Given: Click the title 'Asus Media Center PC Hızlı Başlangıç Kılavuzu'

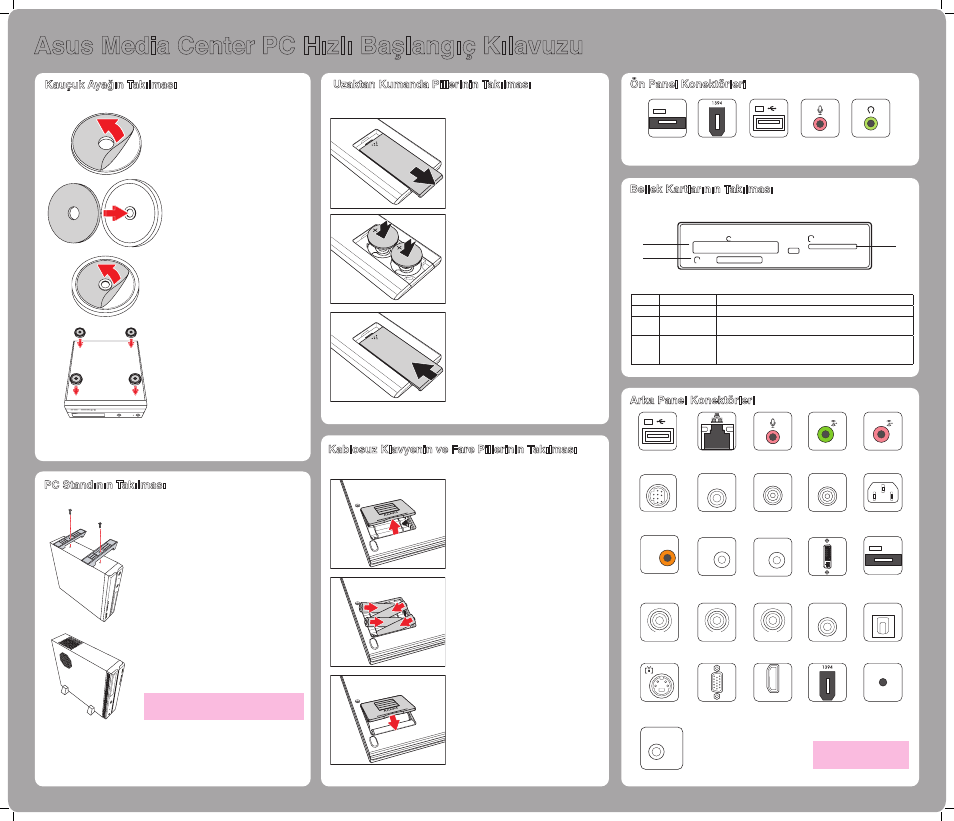Looking at the screenshot, I should [309, 46].
